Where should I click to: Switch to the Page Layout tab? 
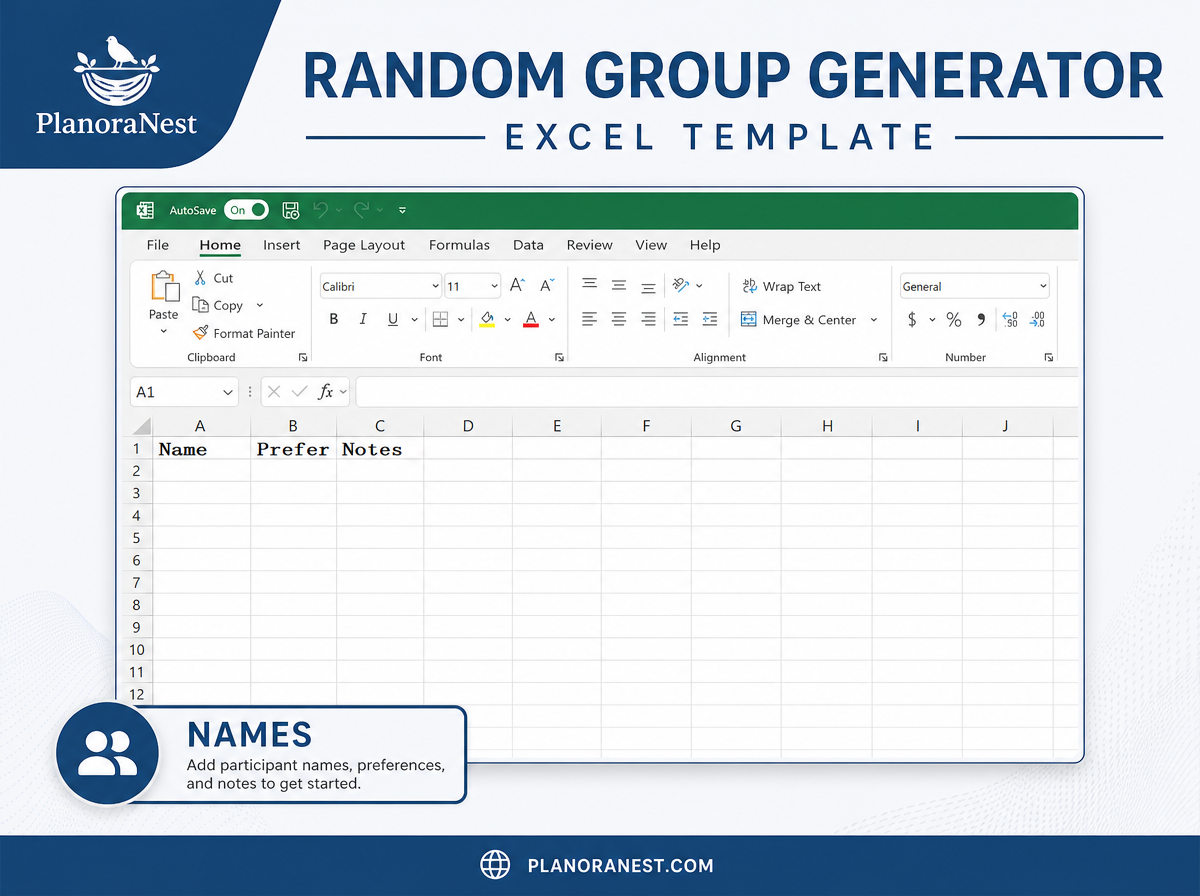364,245
